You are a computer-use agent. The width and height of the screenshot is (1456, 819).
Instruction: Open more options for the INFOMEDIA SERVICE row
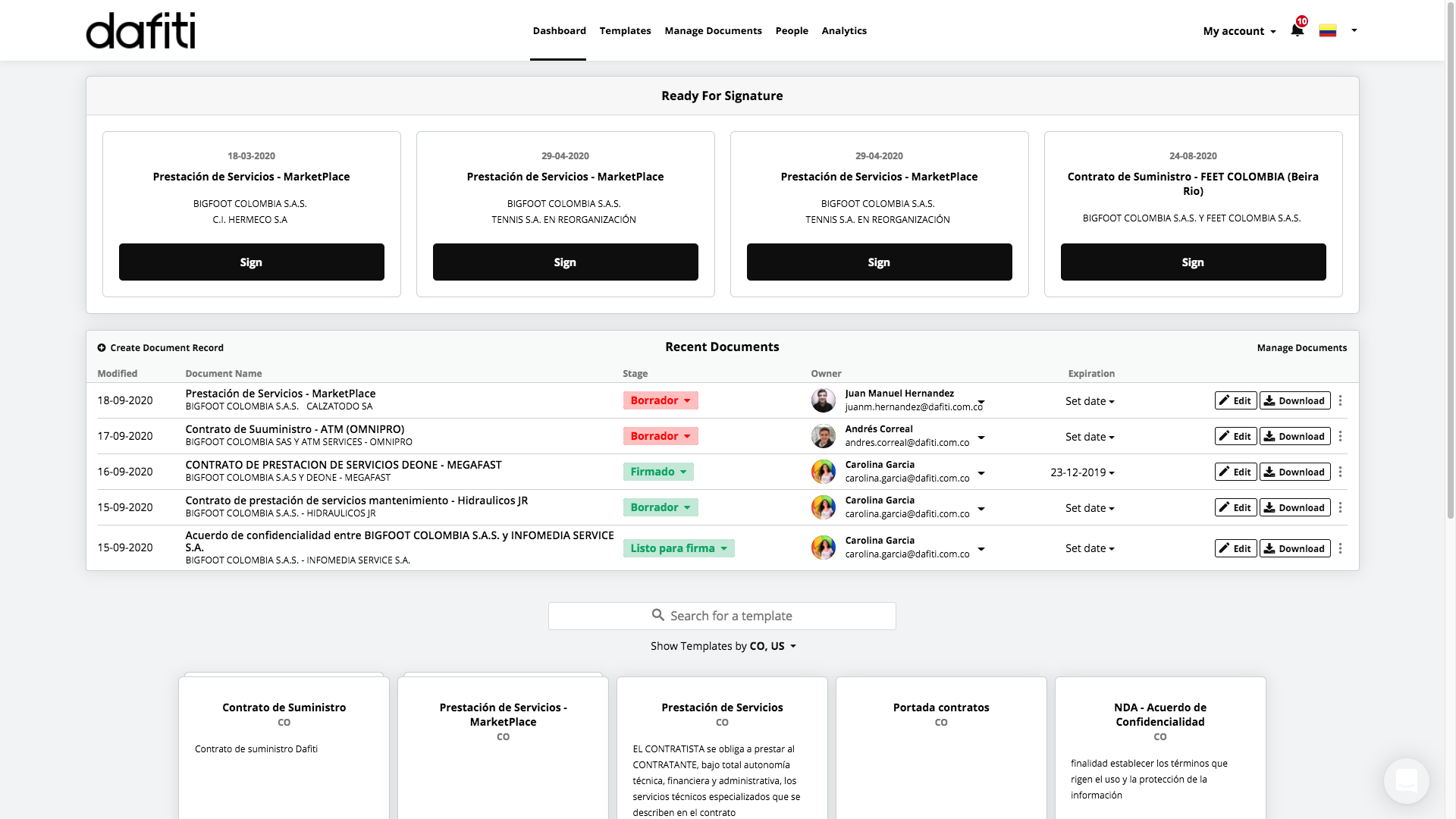1340,548
